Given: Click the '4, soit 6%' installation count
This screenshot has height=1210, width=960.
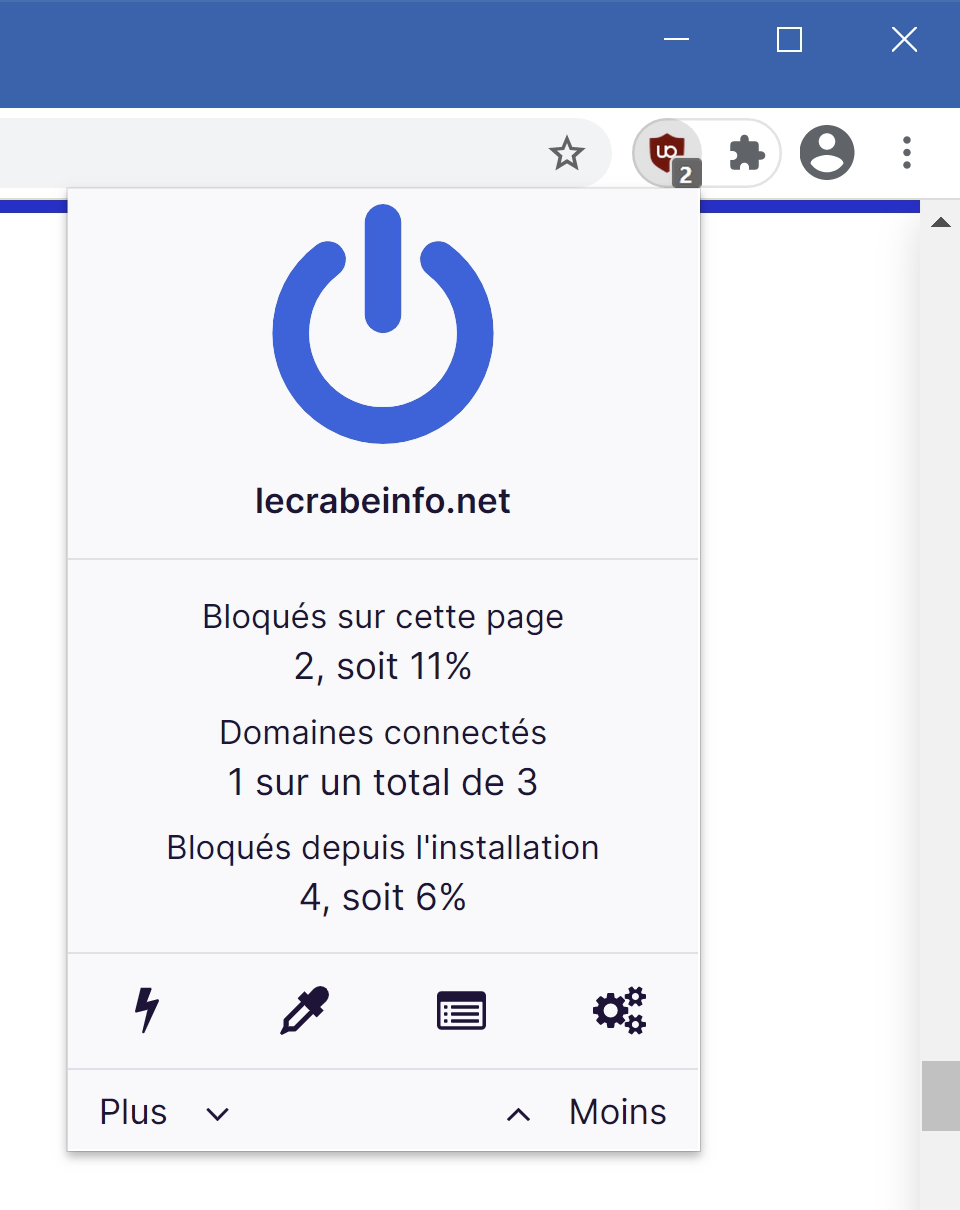Looking at the screenshot, I should (383, 897).
